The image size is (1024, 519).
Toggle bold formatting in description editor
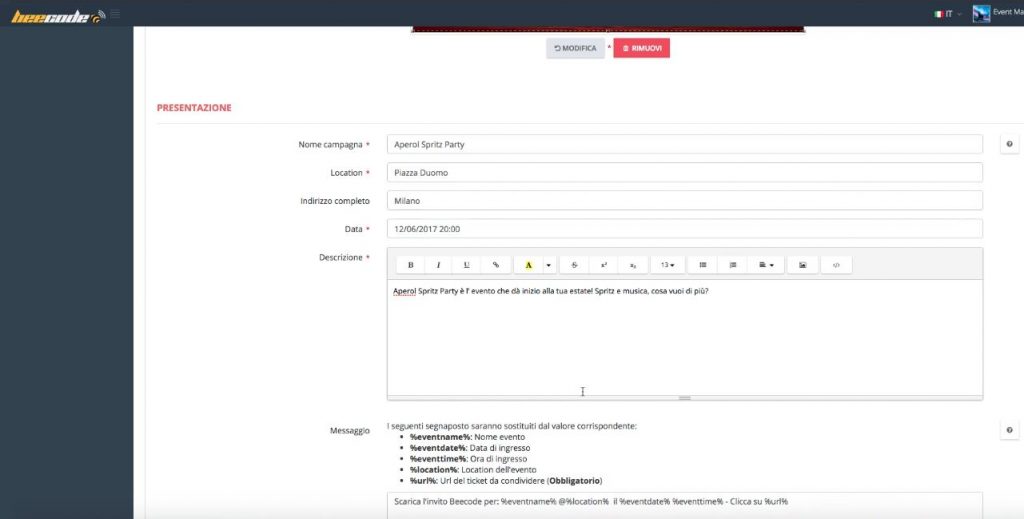410,264
